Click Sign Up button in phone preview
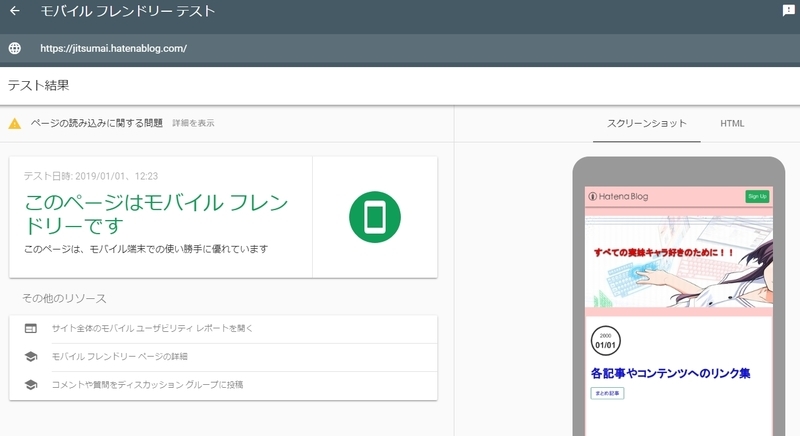Image resolution: width=800 pixels, height=436 pixels. point(757,196)
